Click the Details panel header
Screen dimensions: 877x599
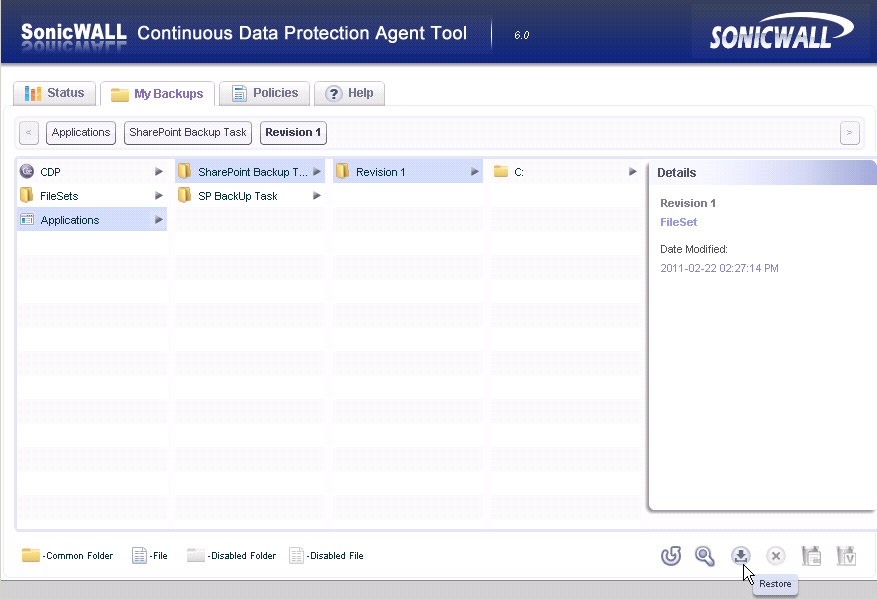762,173
